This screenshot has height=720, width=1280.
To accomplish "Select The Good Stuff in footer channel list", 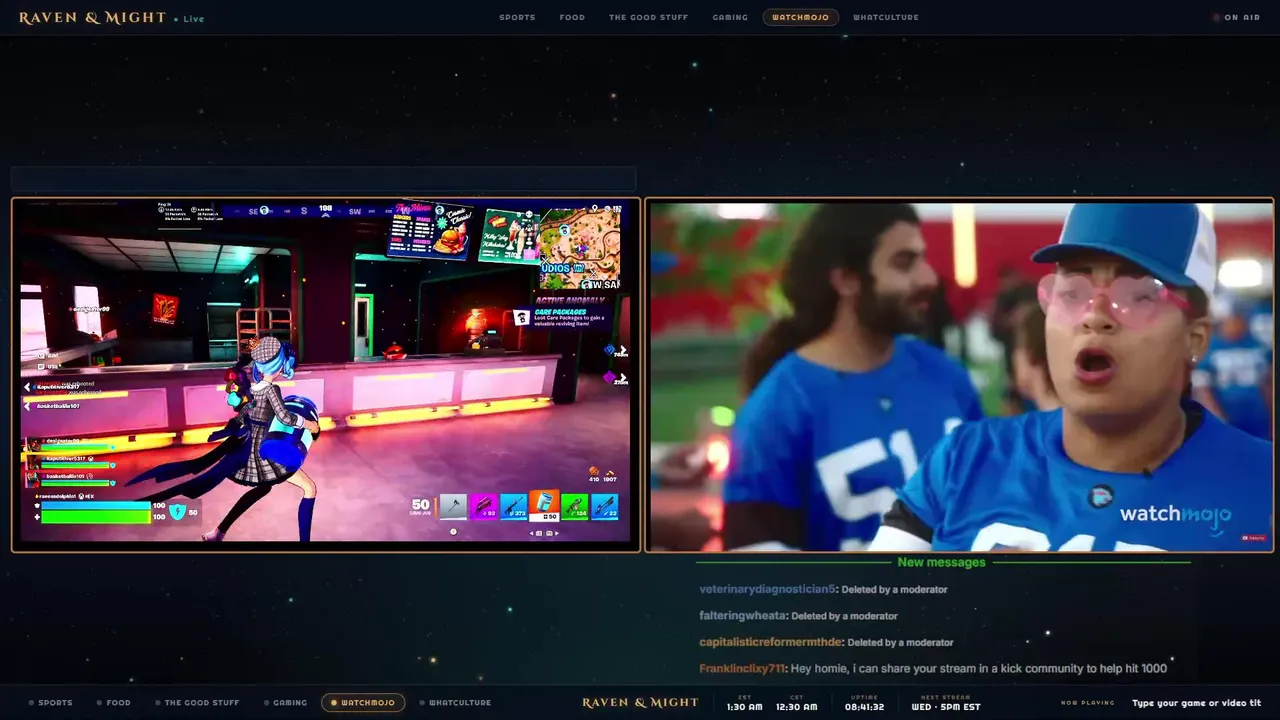I will click(x=197, y=703).
